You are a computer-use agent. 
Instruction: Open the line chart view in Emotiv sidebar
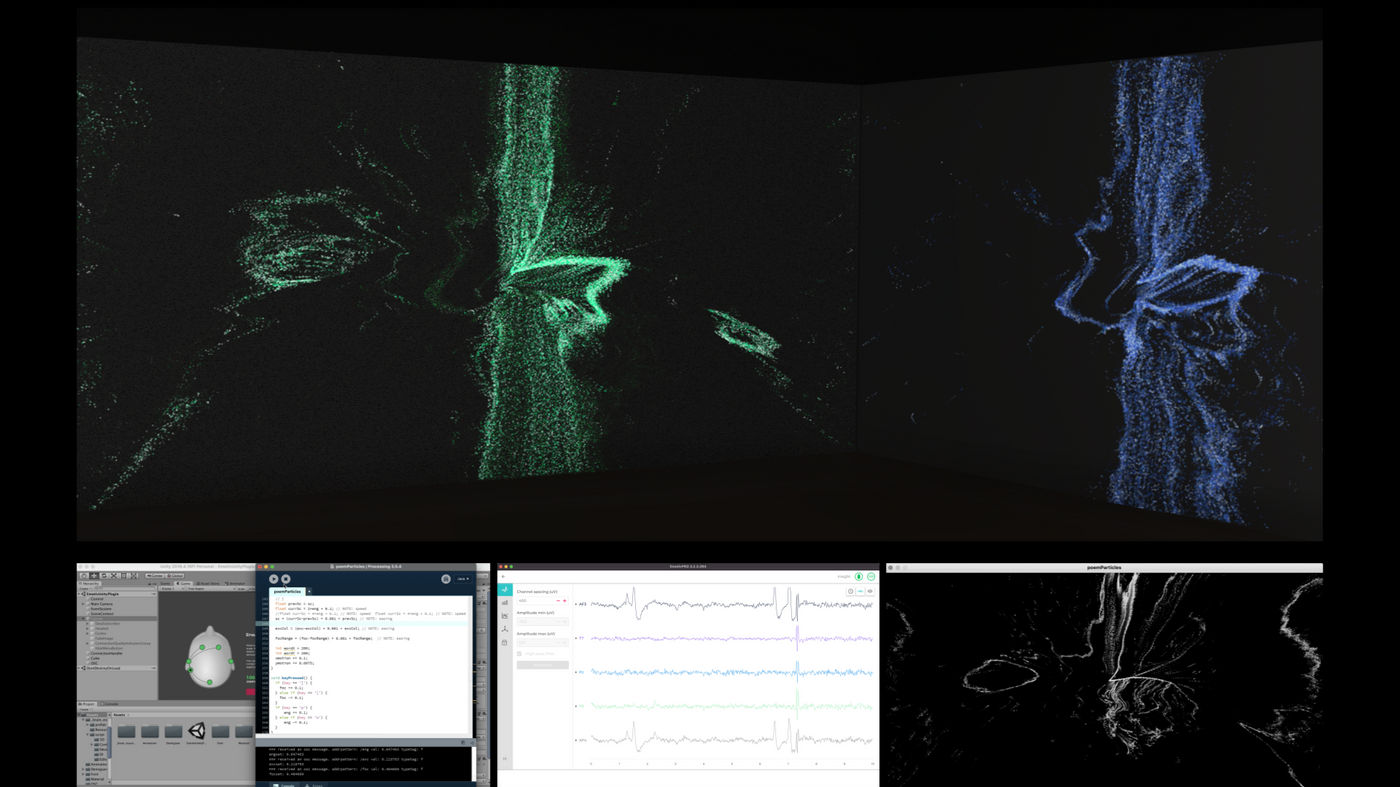click(505, 616)
